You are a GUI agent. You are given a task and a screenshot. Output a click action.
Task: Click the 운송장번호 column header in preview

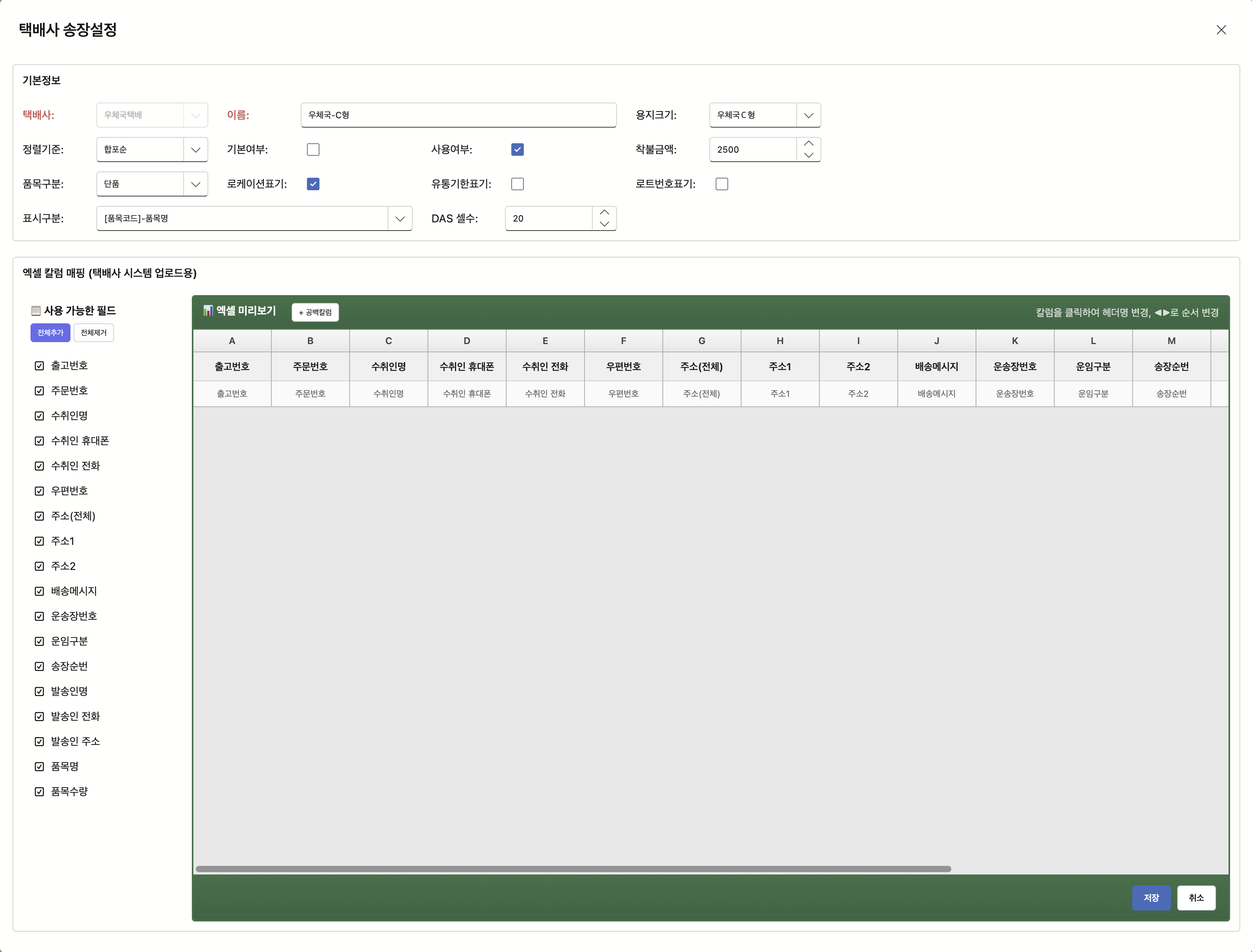click(x=1014, y=367)
